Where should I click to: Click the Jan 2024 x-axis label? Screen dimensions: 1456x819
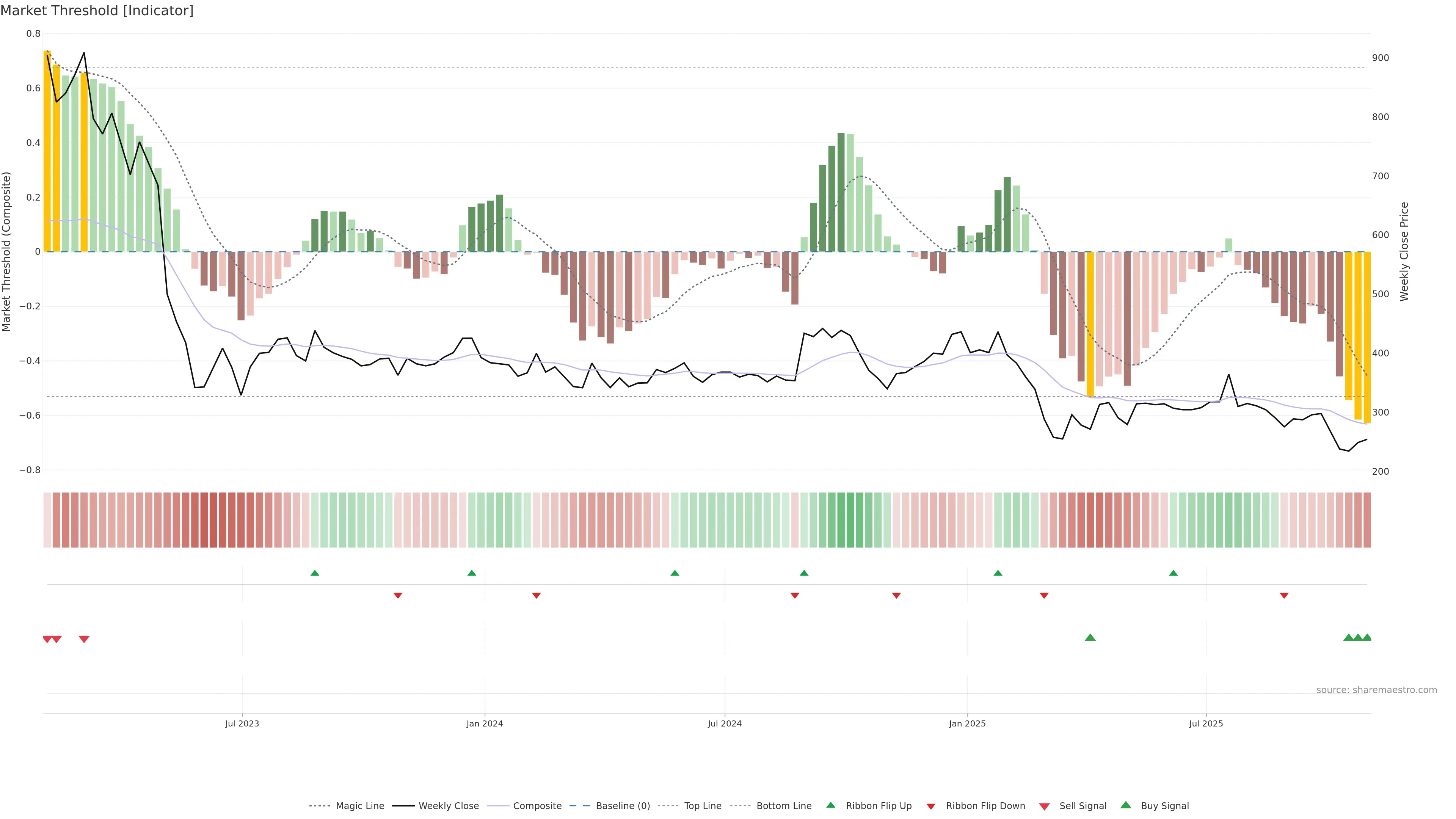[485, 723]
